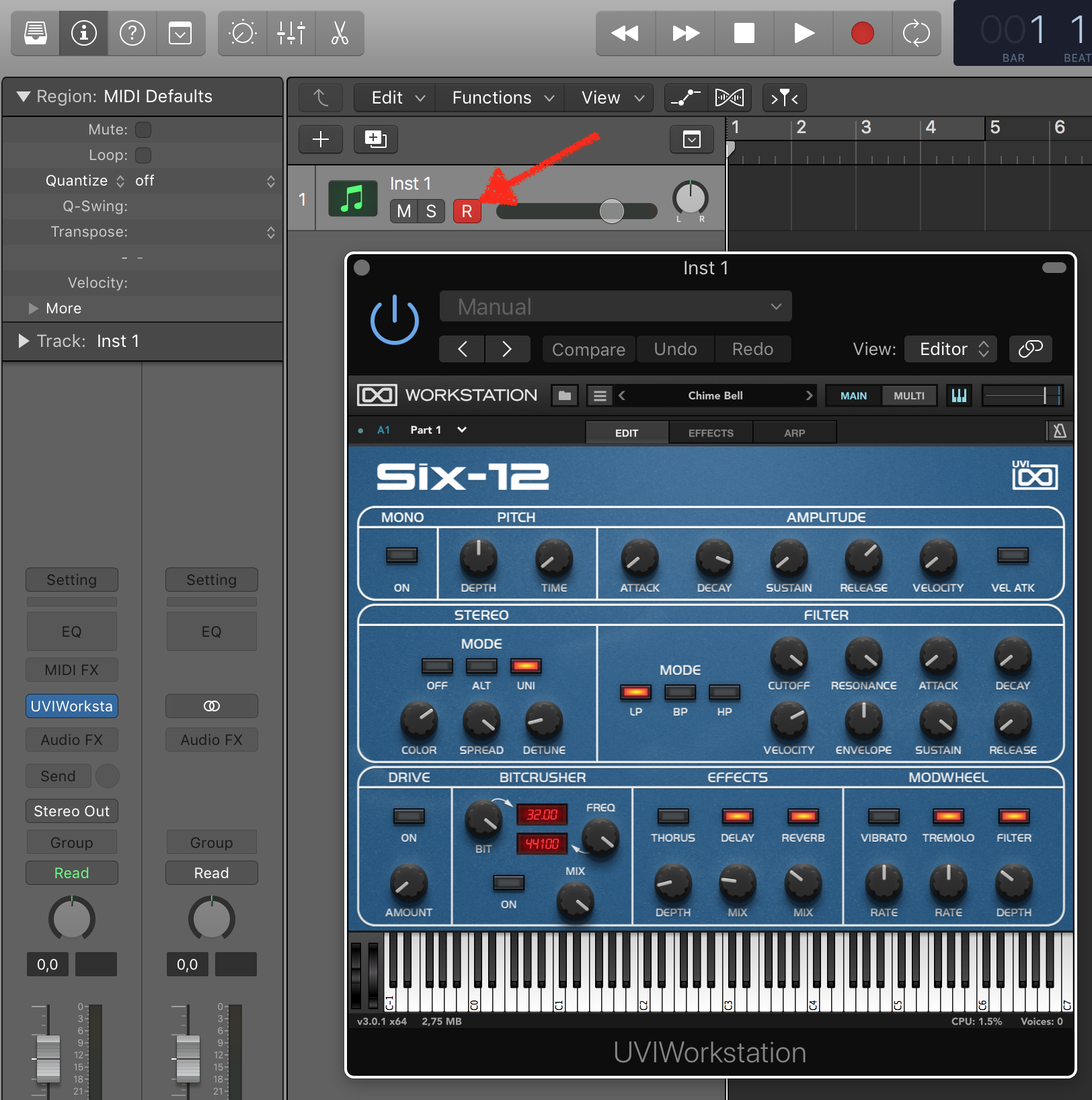Image resolution: width=1092 pixels, height=1100 pixels.
Task: Click the green Read automation button
Action: pos(72,873)
